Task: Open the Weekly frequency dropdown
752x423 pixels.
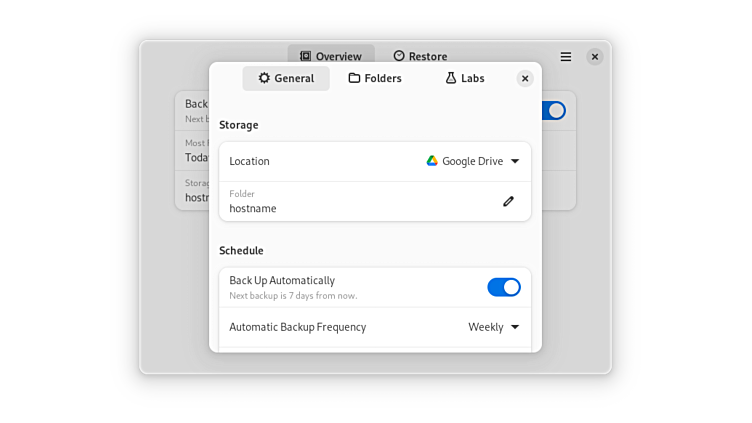Action: pos(494,327)
